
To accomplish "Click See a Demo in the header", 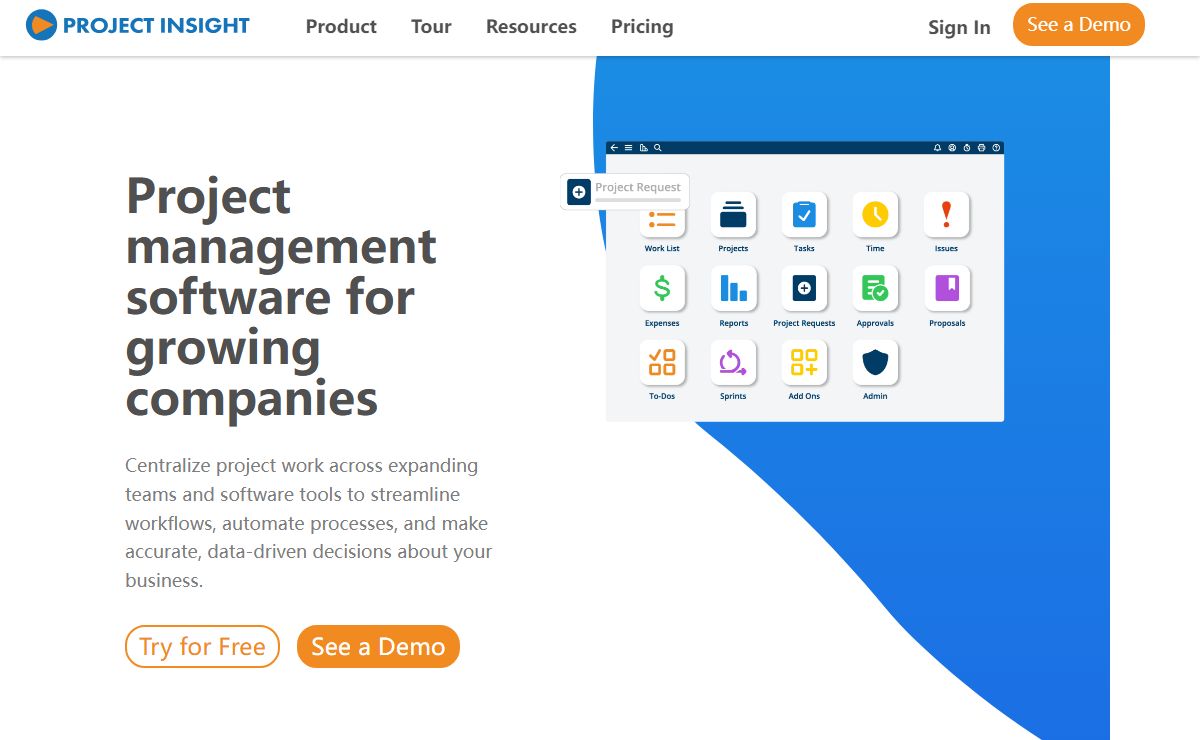I will 1078,25.
